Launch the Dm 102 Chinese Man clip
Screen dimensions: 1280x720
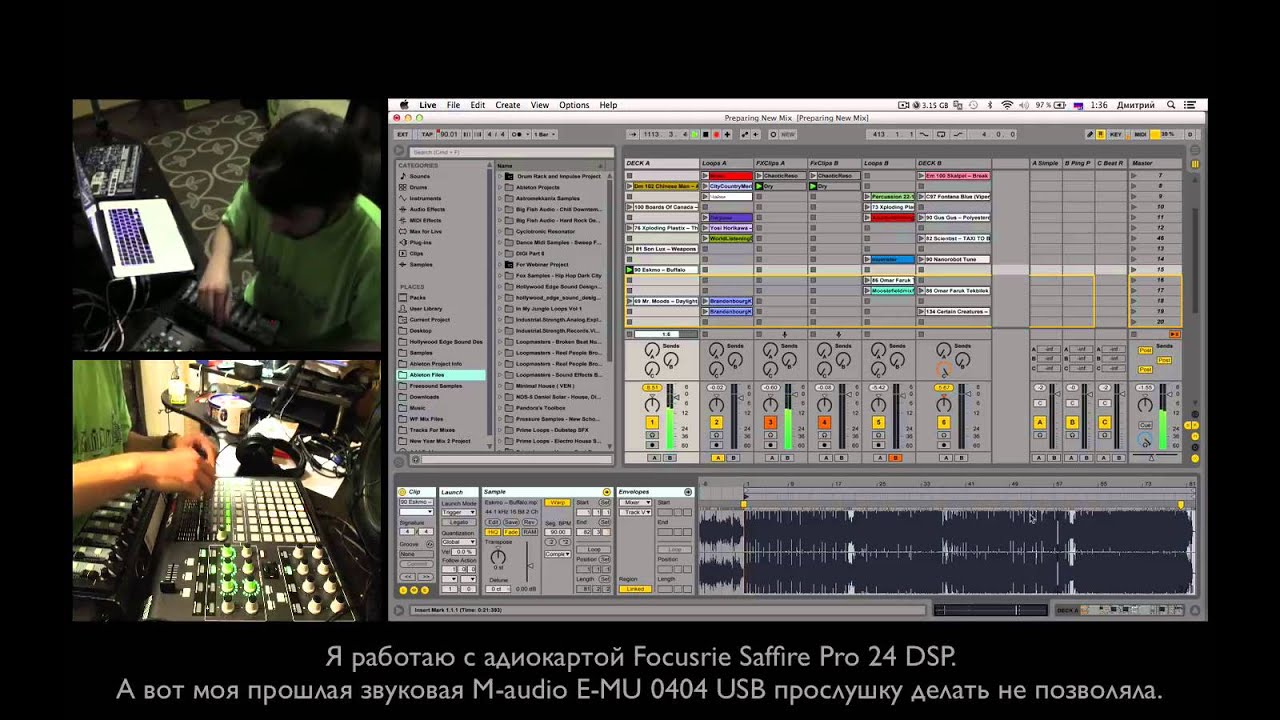coord(630,186)
